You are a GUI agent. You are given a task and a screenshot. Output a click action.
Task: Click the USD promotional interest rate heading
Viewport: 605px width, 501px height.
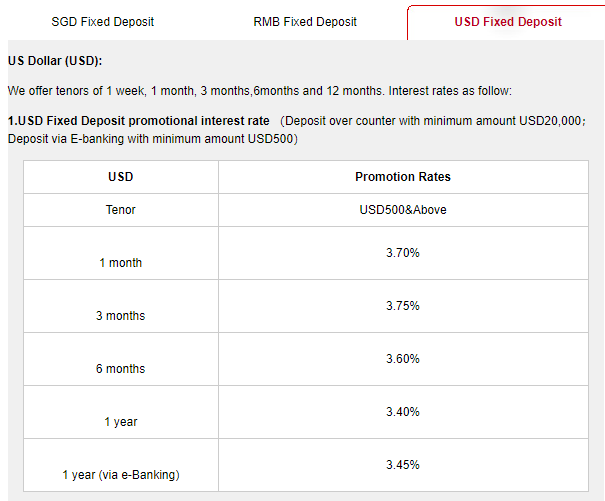pos(139,121)
